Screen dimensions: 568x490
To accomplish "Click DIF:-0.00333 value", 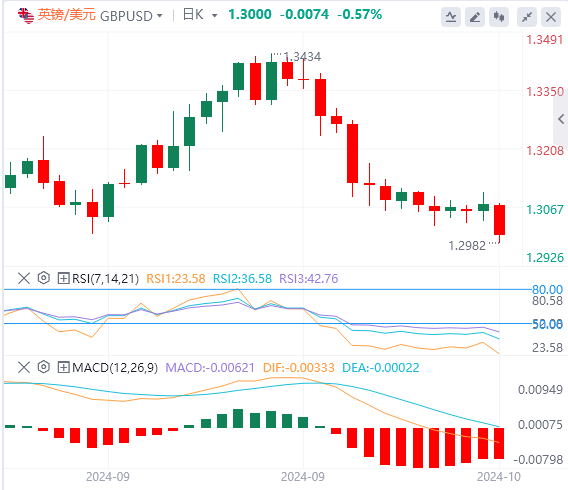I will coord(298,368).
